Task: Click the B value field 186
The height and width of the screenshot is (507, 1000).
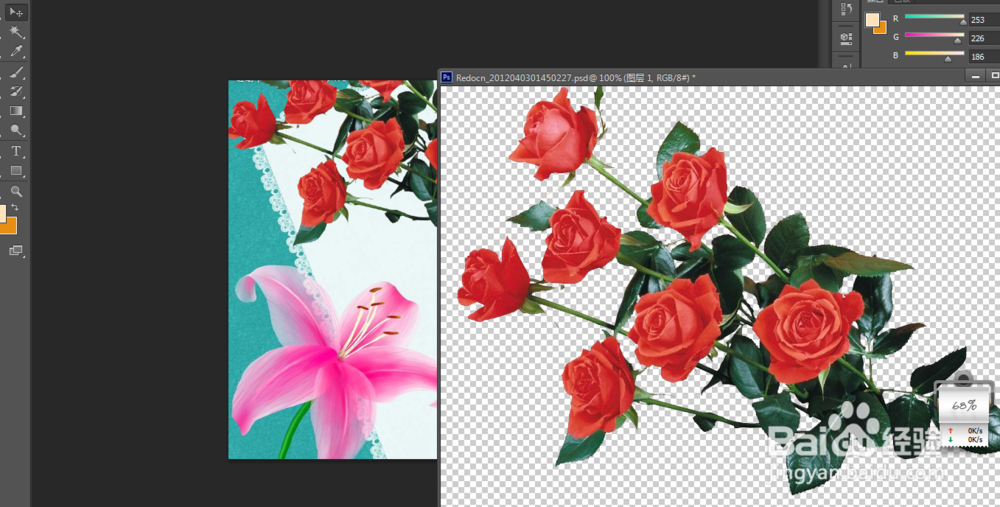Action: pyautogui.click(x=983, y=57)
